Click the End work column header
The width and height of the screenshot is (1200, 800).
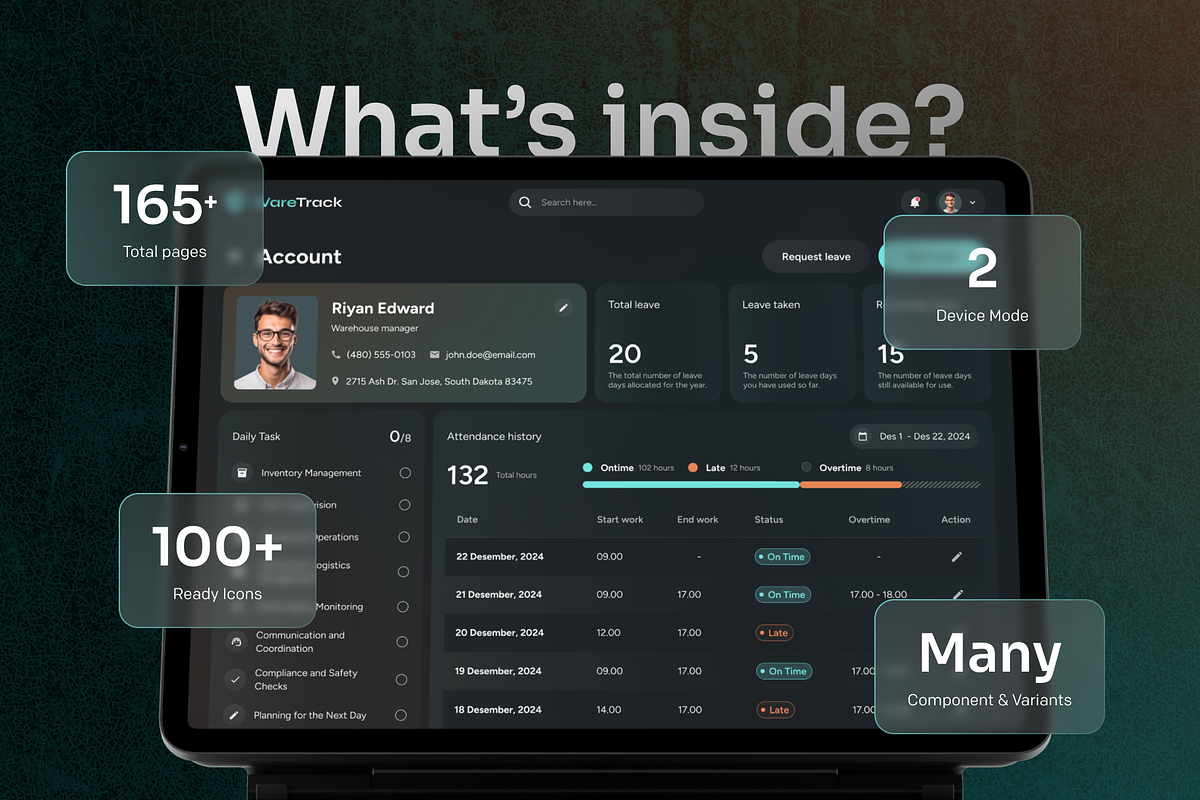[x=698, y=520]
